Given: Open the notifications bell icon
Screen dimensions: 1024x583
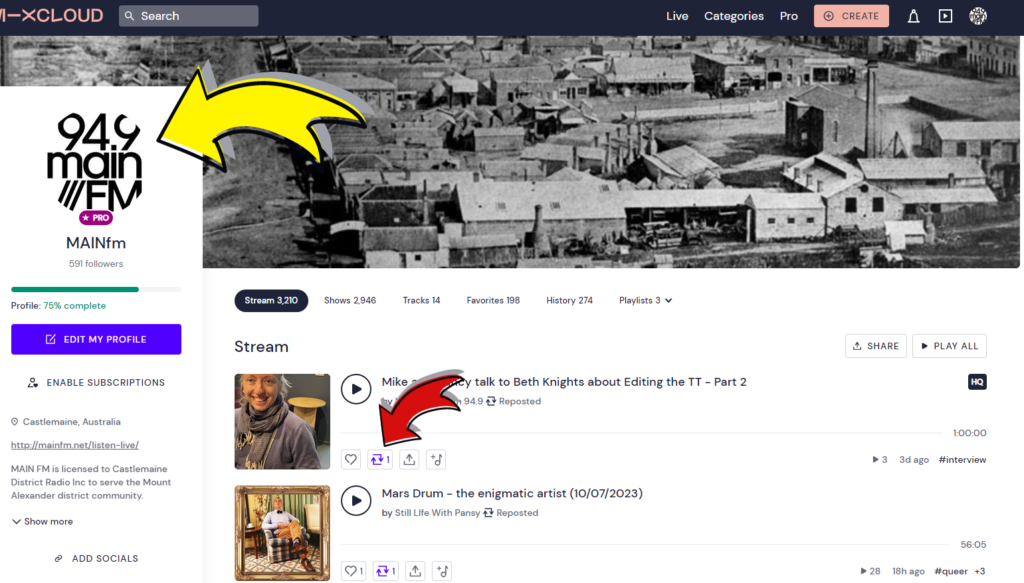Looking at the screenshot, I should (x=913, y=16).
